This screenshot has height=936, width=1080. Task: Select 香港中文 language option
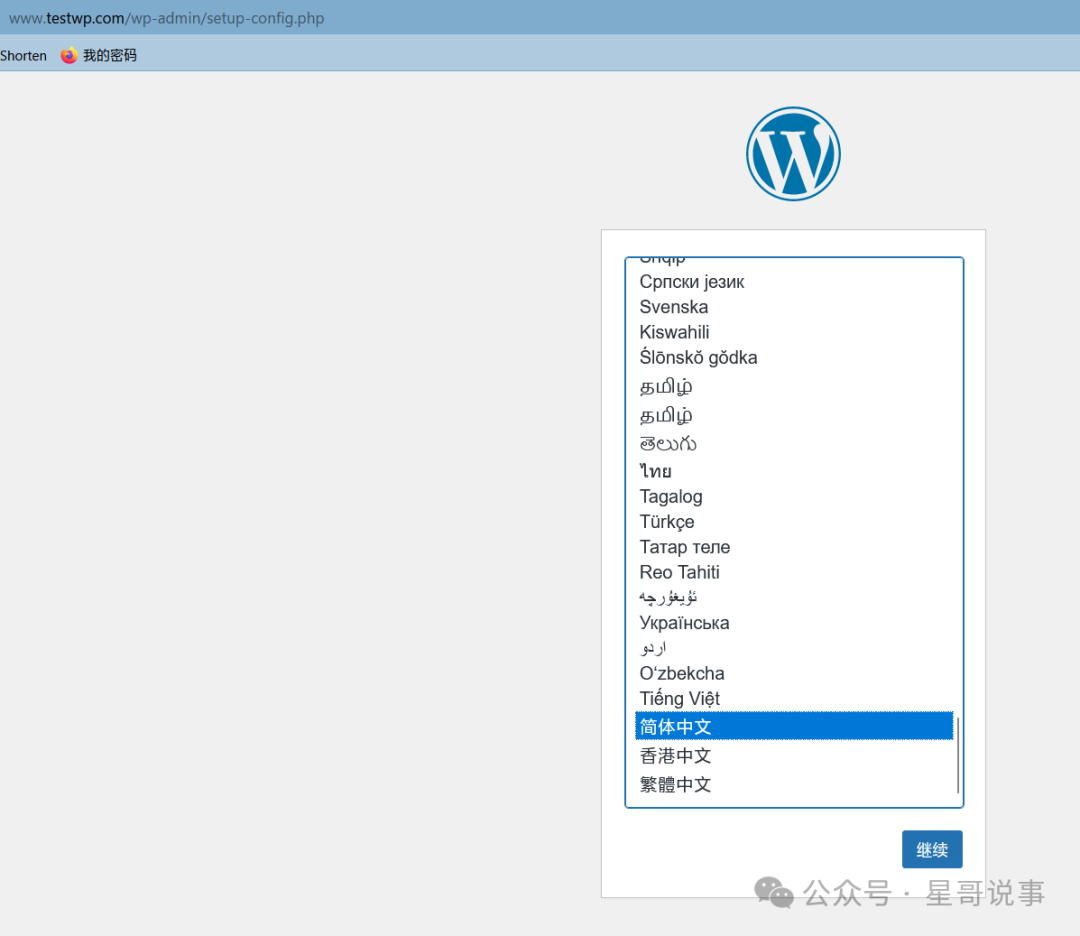pos(794,756)
